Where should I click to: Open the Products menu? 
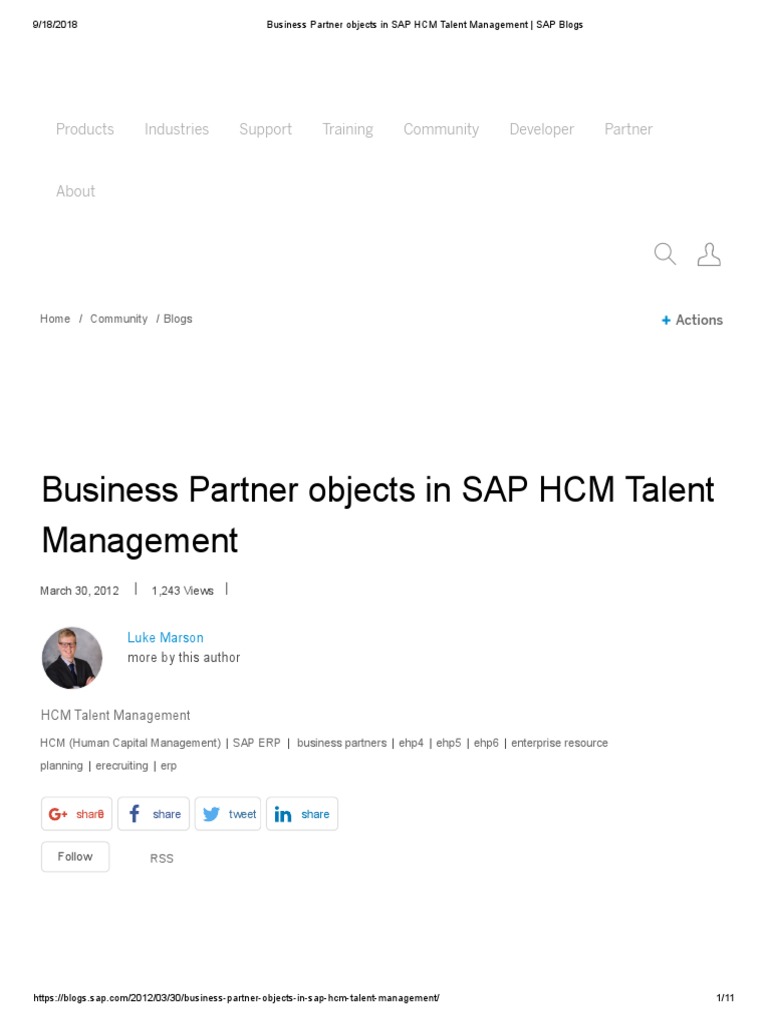[x=85, y=129]
